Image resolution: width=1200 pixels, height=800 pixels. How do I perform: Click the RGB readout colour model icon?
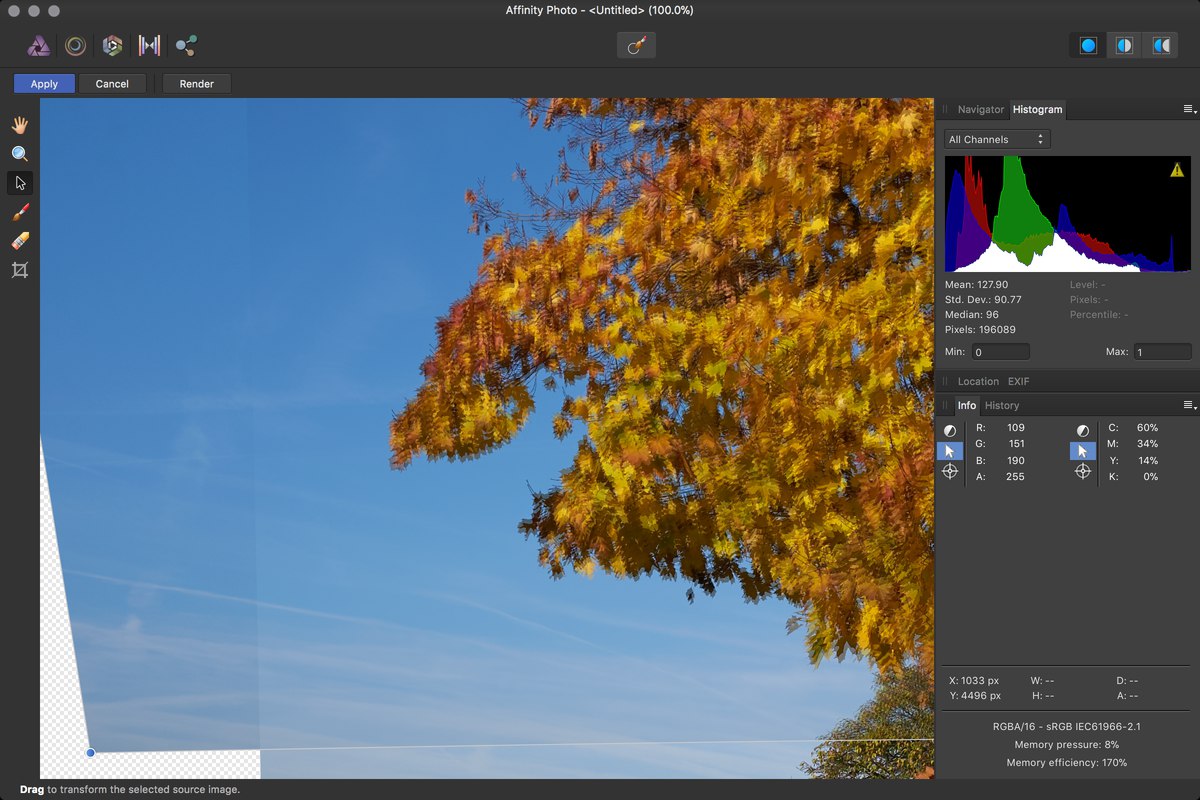click(x=950, y=431)
